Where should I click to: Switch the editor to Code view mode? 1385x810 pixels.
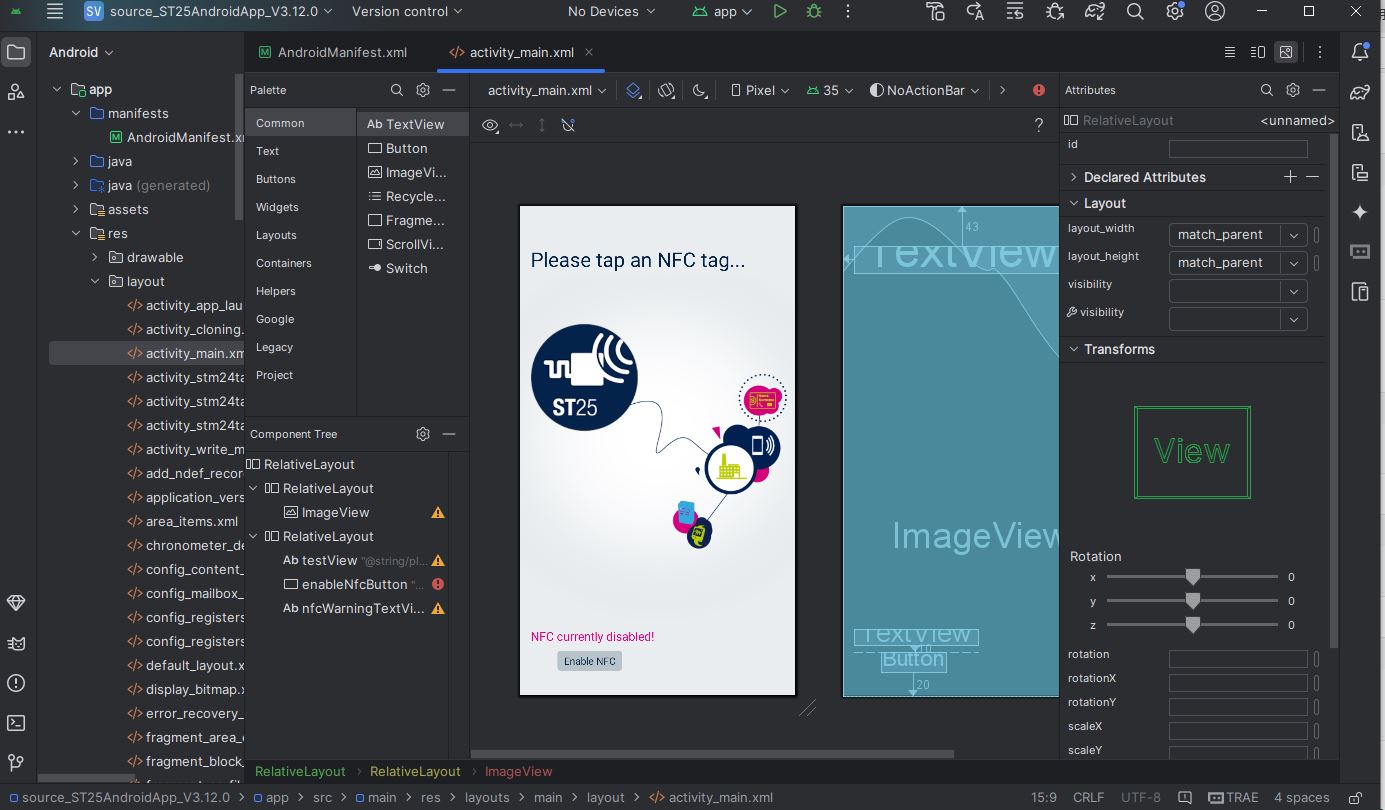[1230, 52]
